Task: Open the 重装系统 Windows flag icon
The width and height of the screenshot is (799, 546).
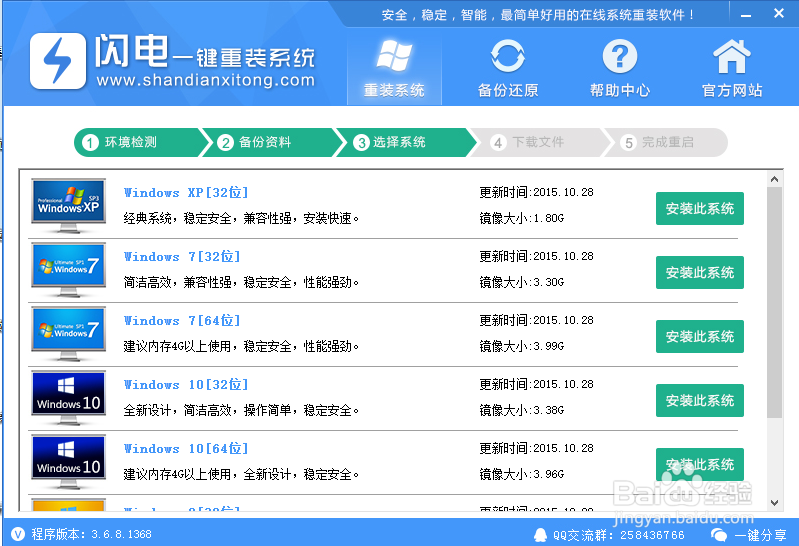Action: tap(394, 55)
